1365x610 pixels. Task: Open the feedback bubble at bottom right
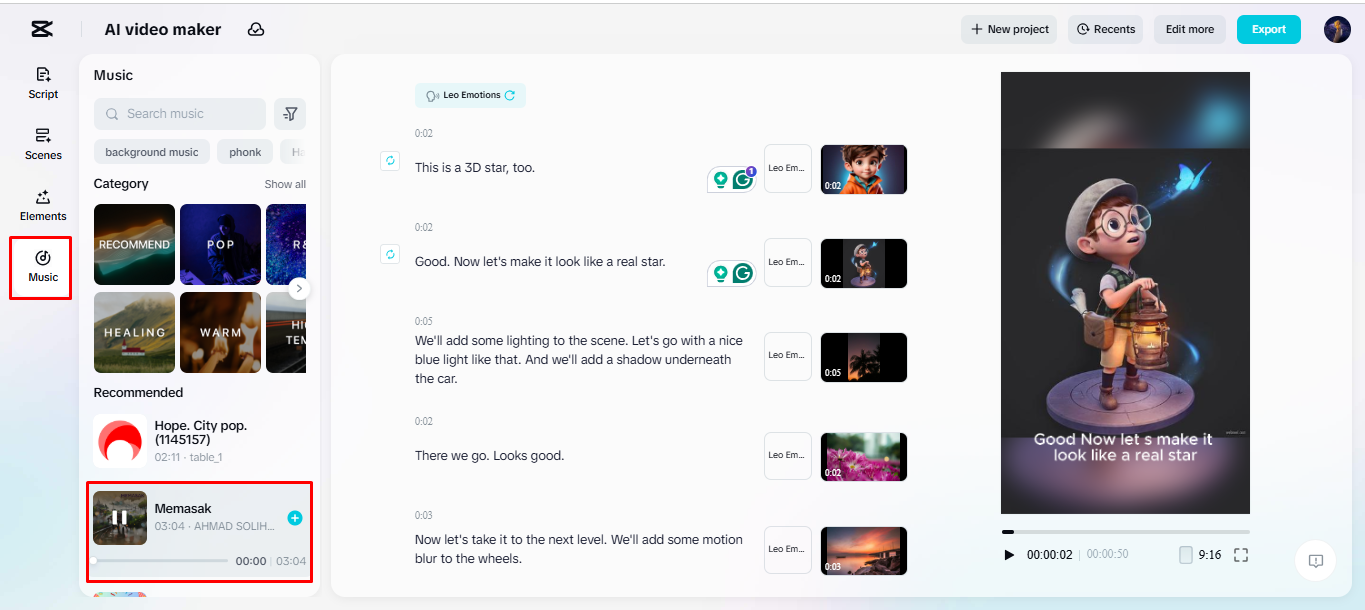[x=1315, y=561]
